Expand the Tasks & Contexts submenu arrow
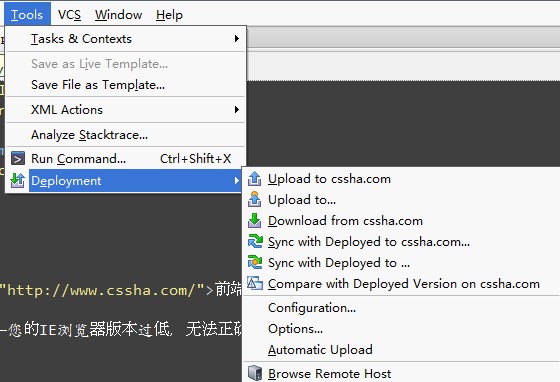The image size is (560, 382). coord(236,39)
